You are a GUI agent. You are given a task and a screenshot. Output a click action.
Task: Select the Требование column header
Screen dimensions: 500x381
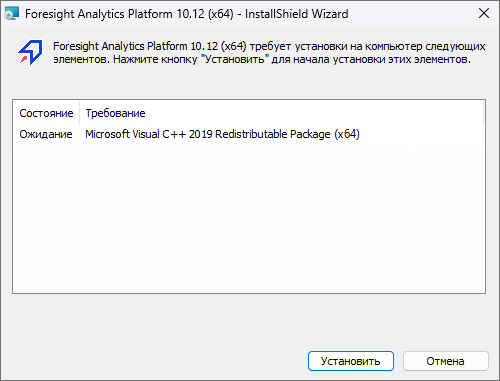point(281,113)
